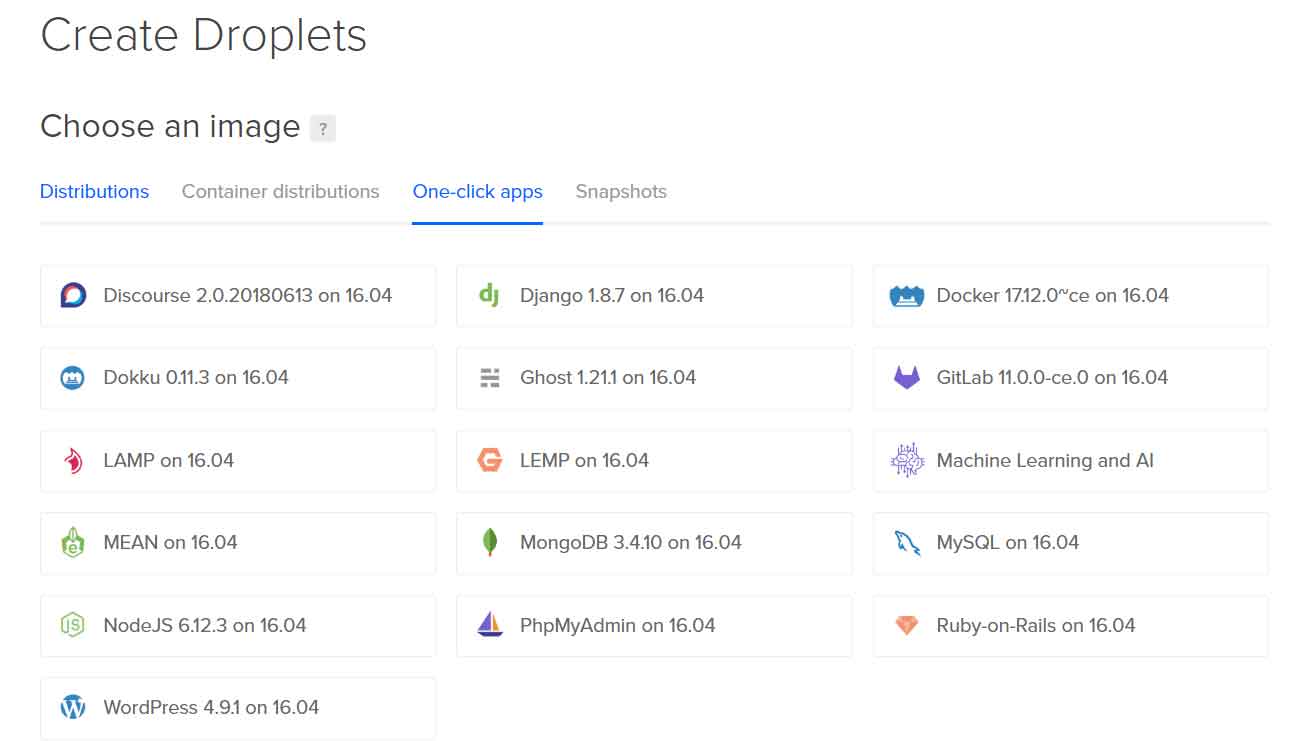
Task: Click the MySQL dolphin icon
Action: point(906,543)
